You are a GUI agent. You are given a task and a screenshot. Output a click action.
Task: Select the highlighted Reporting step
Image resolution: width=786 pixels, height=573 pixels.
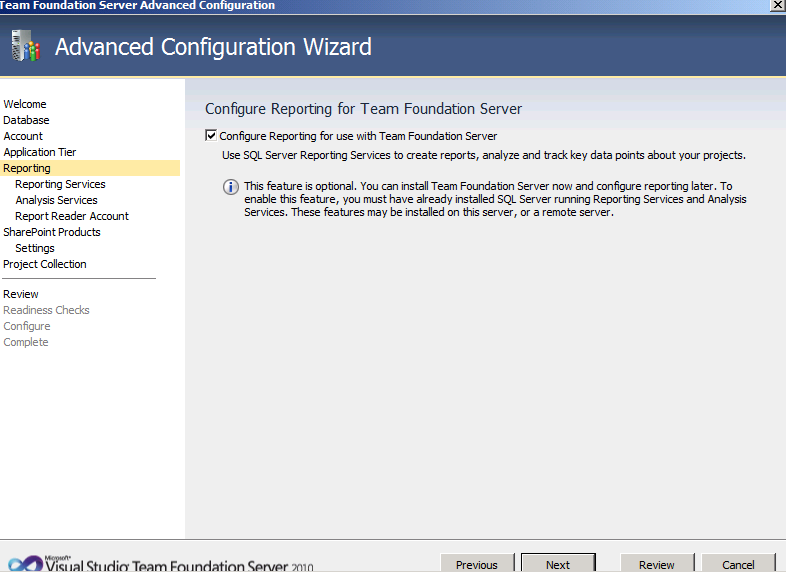point(90,168)
